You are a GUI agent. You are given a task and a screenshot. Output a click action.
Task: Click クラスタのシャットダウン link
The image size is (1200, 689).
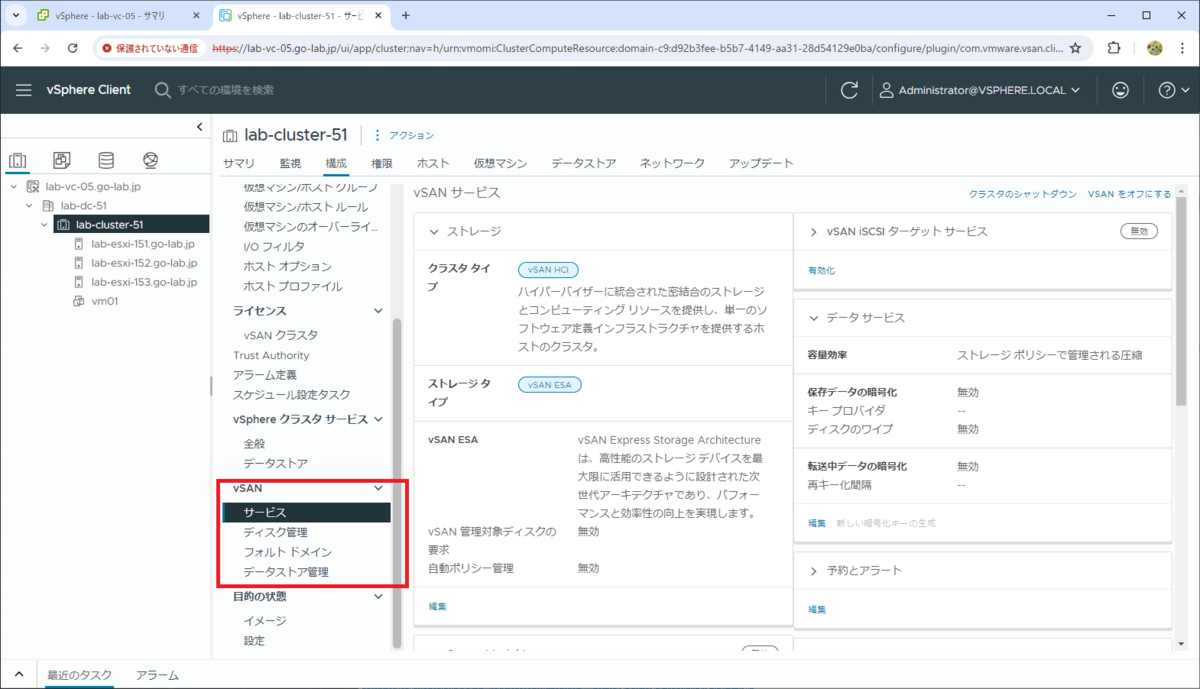point(1023,194)
